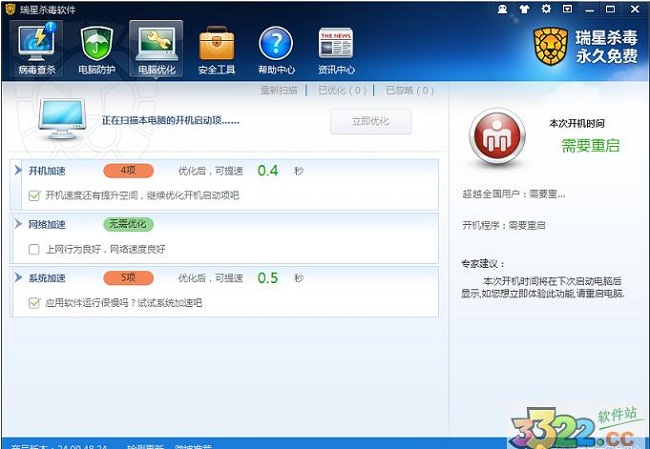Click the 瑞星杀毒 永久免费 slogan
The width and height of the screenshot is (650, 449).
pos(606,46)
